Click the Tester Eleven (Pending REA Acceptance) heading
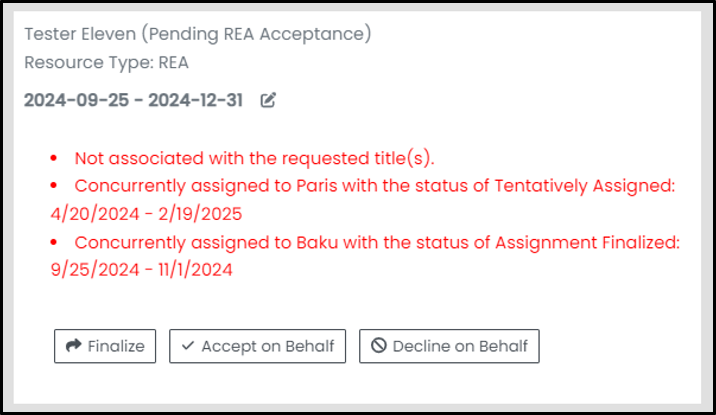Viewport: 716px width, 415px height. [198, 34]
